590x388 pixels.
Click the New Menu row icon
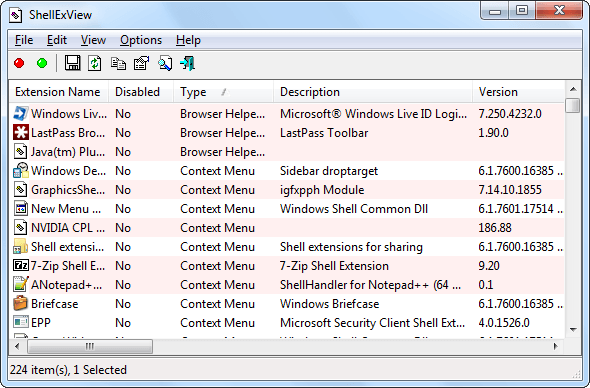21,208
